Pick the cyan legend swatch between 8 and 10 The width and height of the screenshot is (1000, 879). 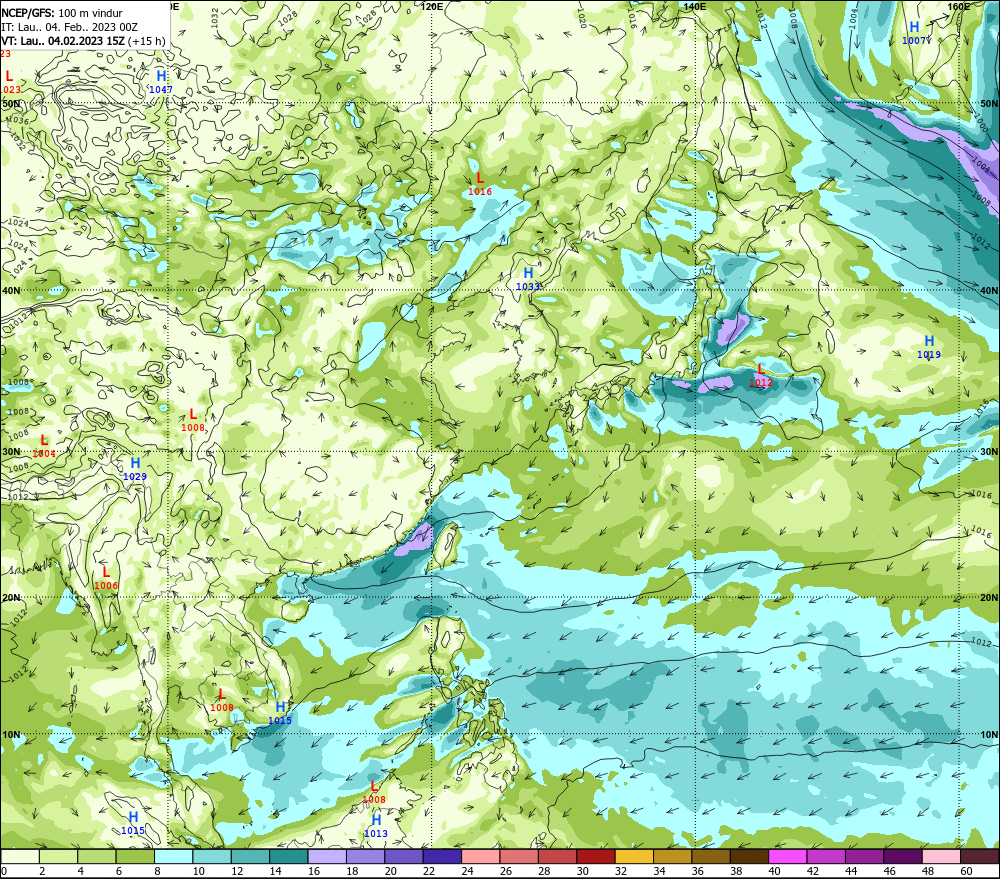pyautogui.click(x=173, y=856)
